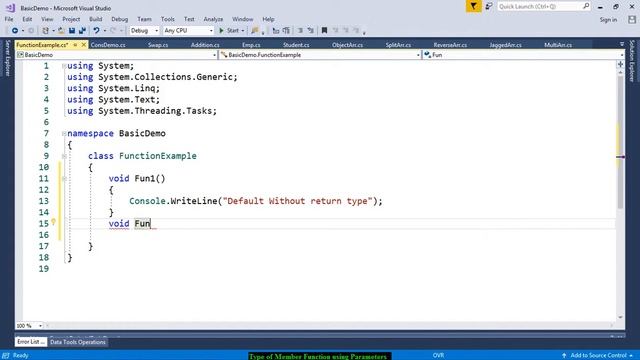640x360 pixels.
Task: Click the vertical editor scrollbar thumb
Action: coord(620,142)
